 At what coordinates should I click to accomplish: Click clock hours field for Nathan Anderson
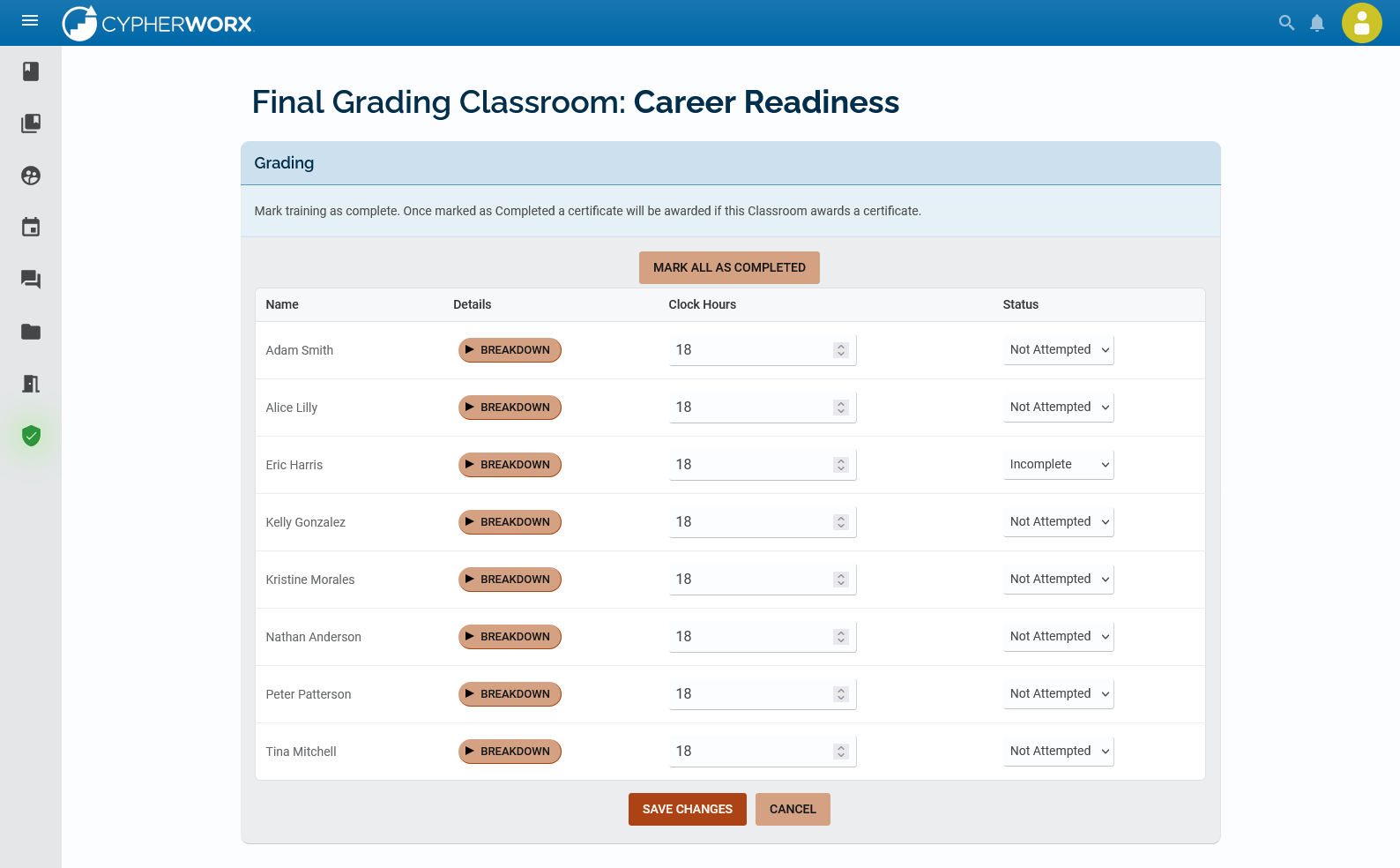[x=763, y=637]
